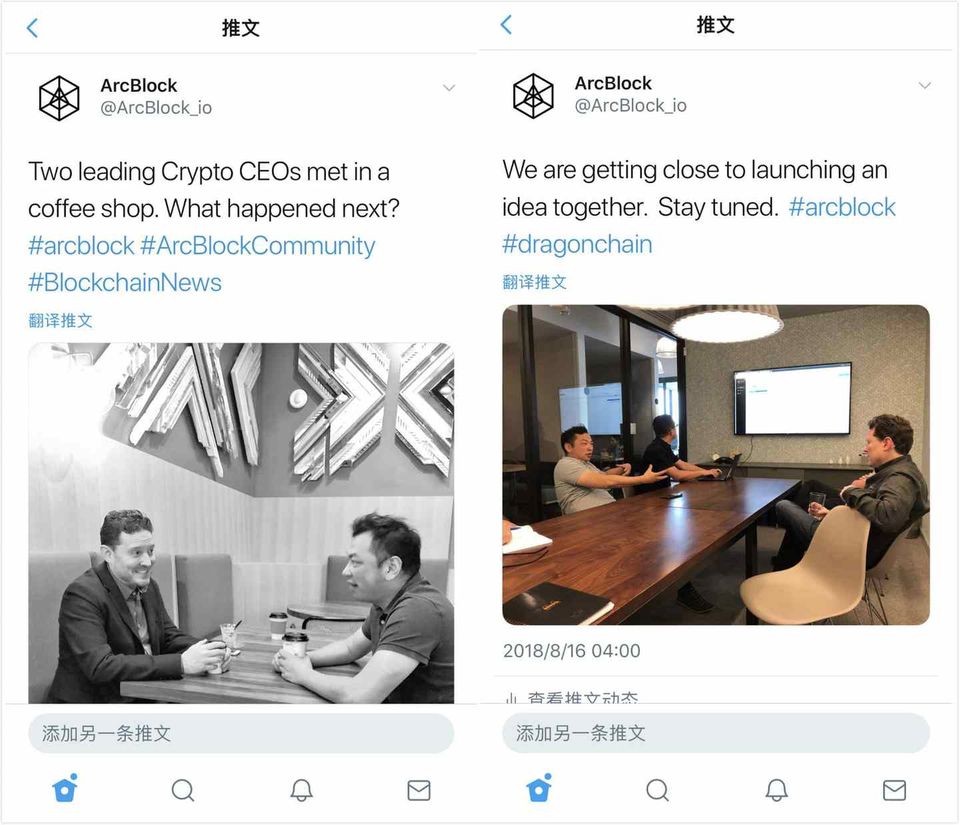Open ArcBlock profile logo in right tweet
960x825 pixels.
tap(533, 95)
